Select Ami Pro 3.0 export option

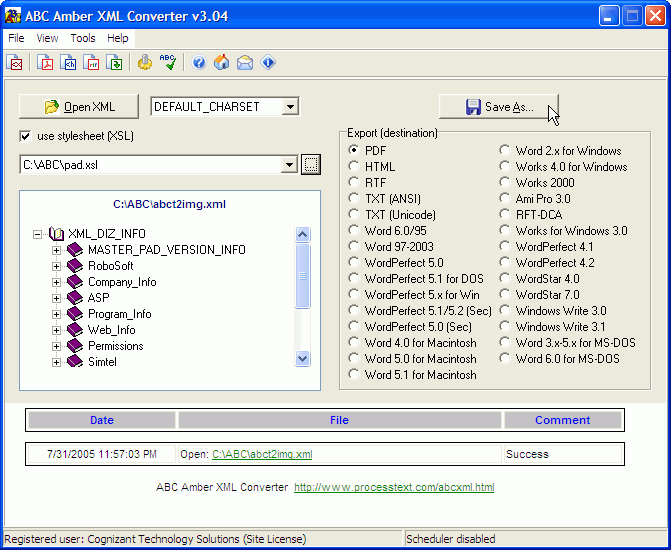(x=505, y=199)
